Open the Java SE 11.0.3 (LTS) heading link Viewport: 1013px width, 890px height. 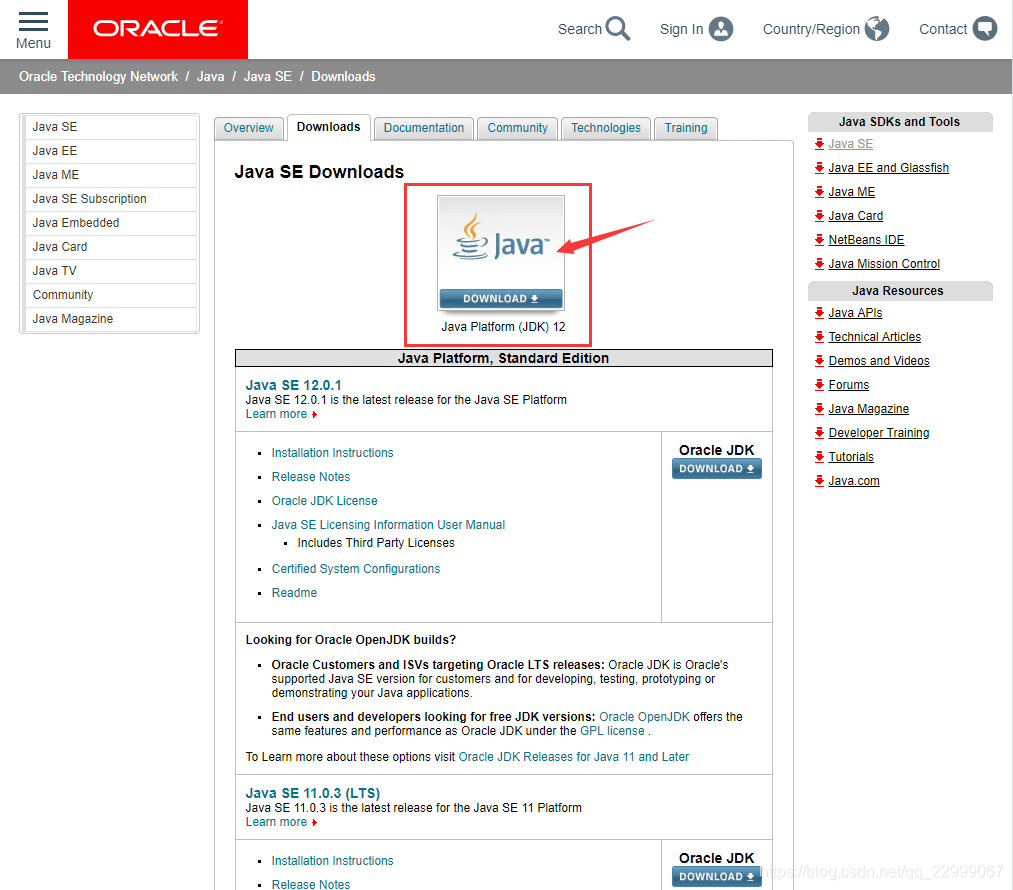[x=313, y=792]
